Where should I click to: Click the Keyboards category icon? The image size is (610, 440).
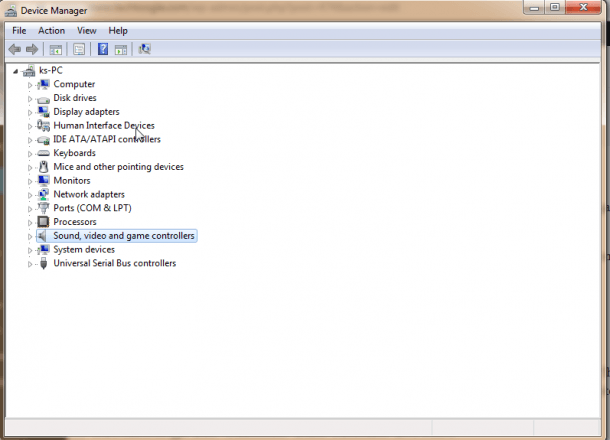pos(44,153)
